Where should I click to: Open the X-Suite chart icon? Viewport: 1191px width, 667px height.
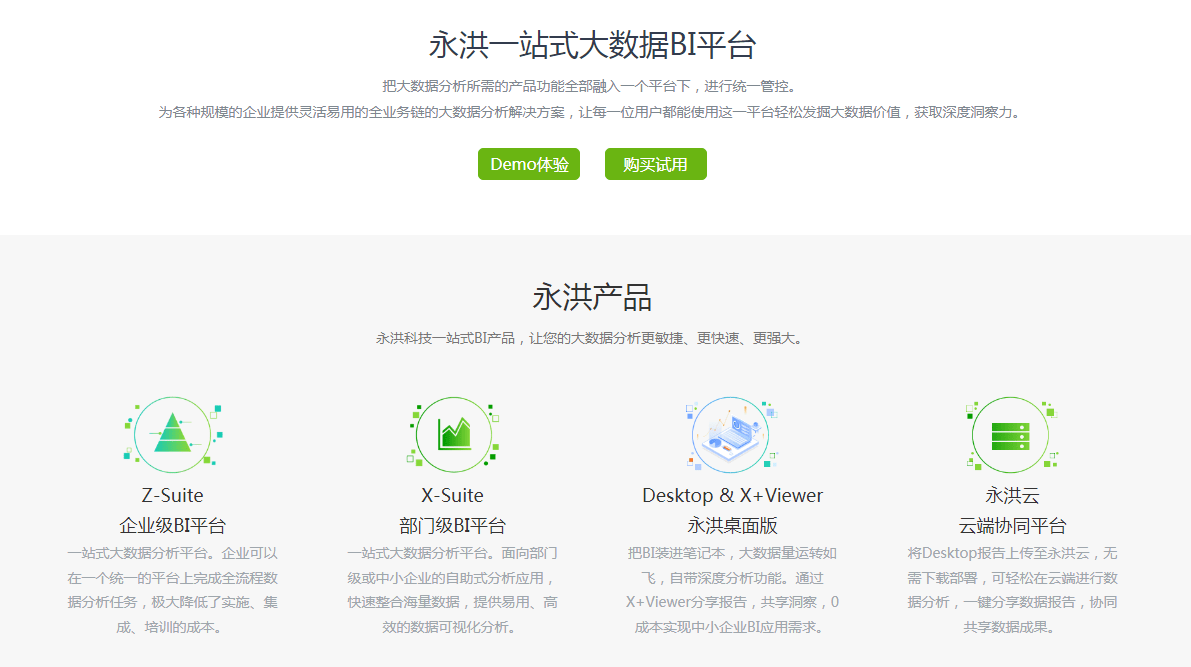coord(453,435)
